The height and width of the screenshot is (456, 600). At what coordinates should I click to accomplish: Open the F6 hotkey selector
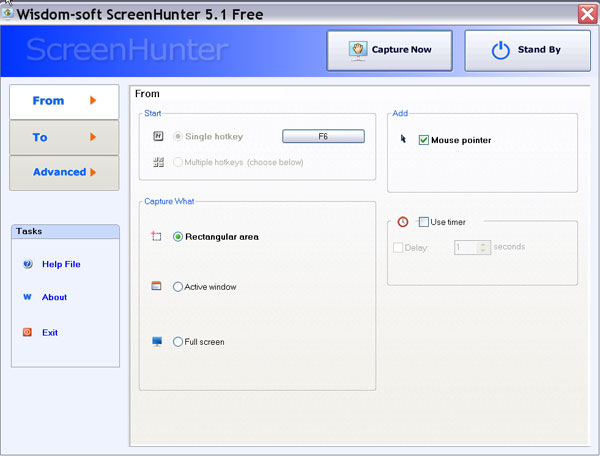[323, 137]
